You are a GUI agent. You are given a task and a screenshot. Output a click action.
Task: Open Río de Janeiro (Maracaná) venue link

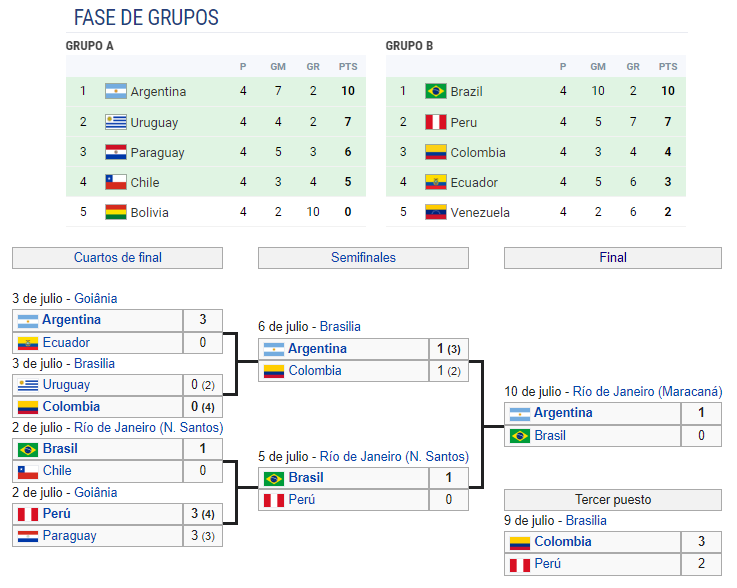point(647,392)
